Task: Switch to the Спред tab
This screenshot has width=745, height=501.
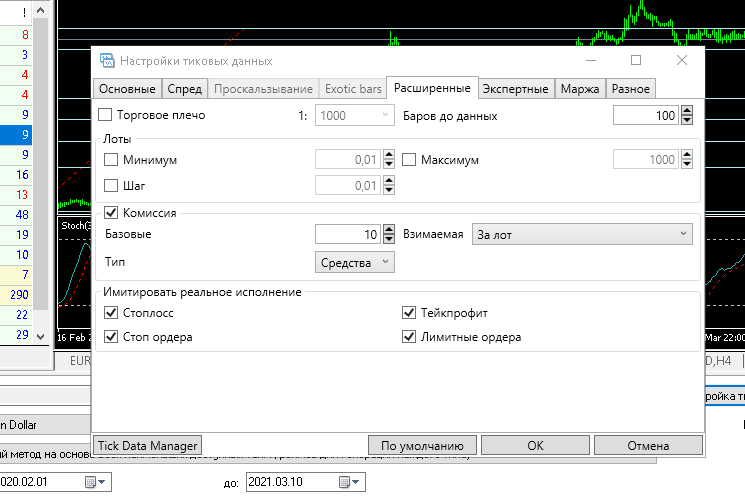Action: click(x=184, y=89)
